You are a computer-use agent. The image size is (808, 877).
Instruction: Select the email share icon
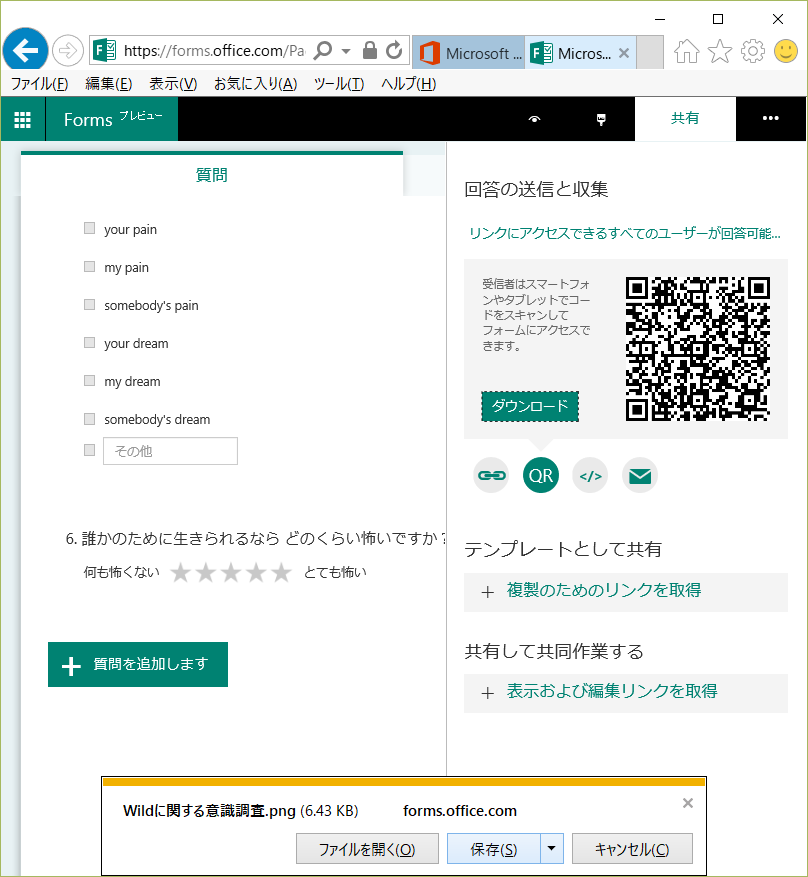click(x=640, y=475)
